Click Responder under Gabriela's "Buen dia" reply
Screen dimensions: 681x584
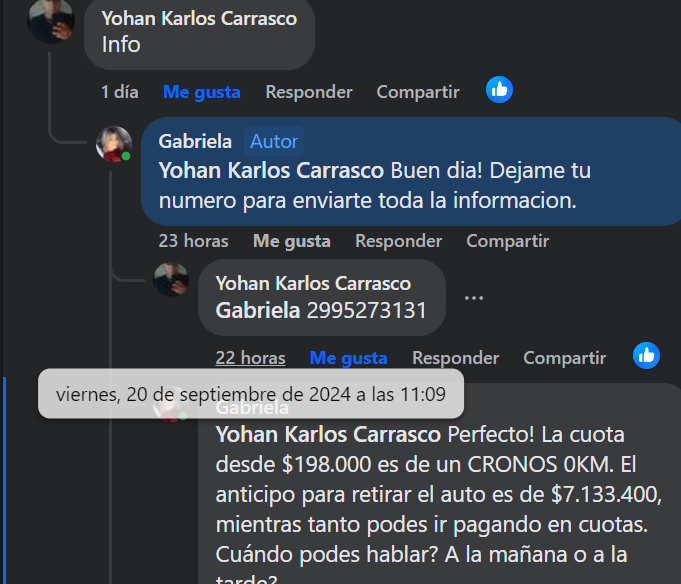[398, 241]
